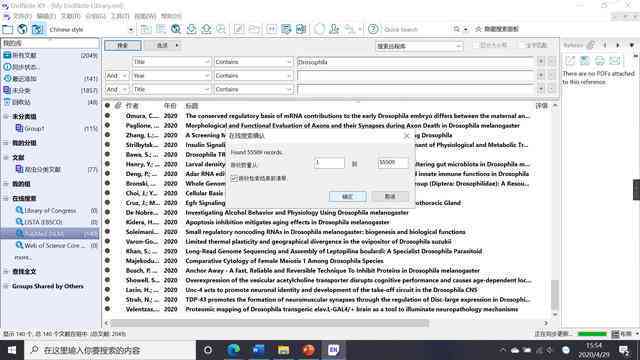The image size is (640, 360).
Task: Select Integrated Library and Online Search Mode
Action: [x=38, y=29]
